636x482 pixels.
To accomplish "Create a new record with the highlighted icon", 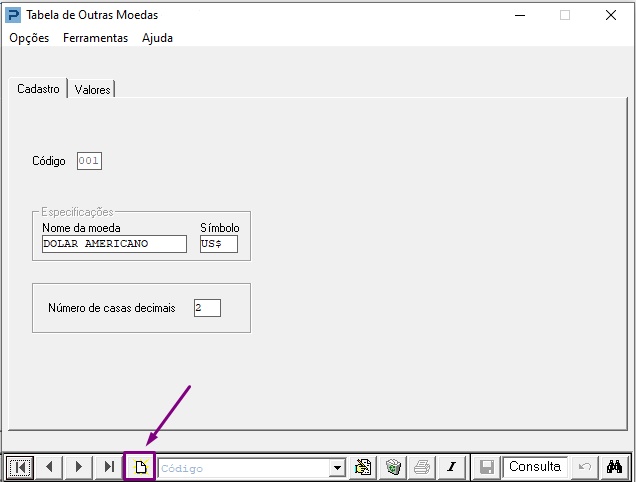I will pyautogui.click(x=140, y=467).
